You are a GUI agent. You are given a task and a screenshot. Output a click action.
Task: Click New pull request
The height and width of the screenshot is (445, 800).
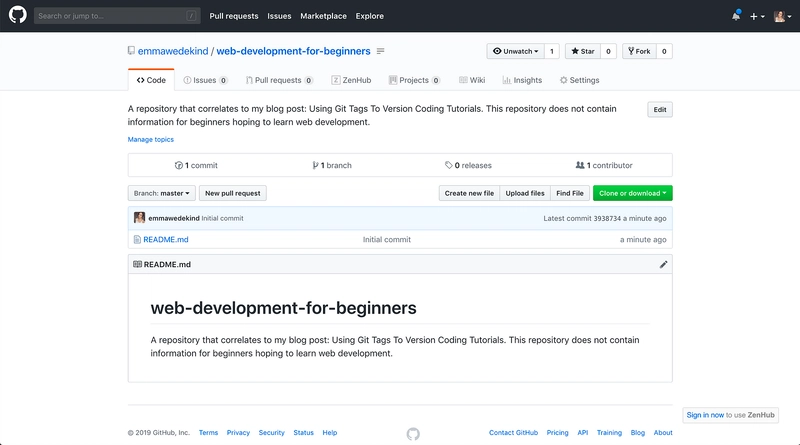(x=233, y=193)
